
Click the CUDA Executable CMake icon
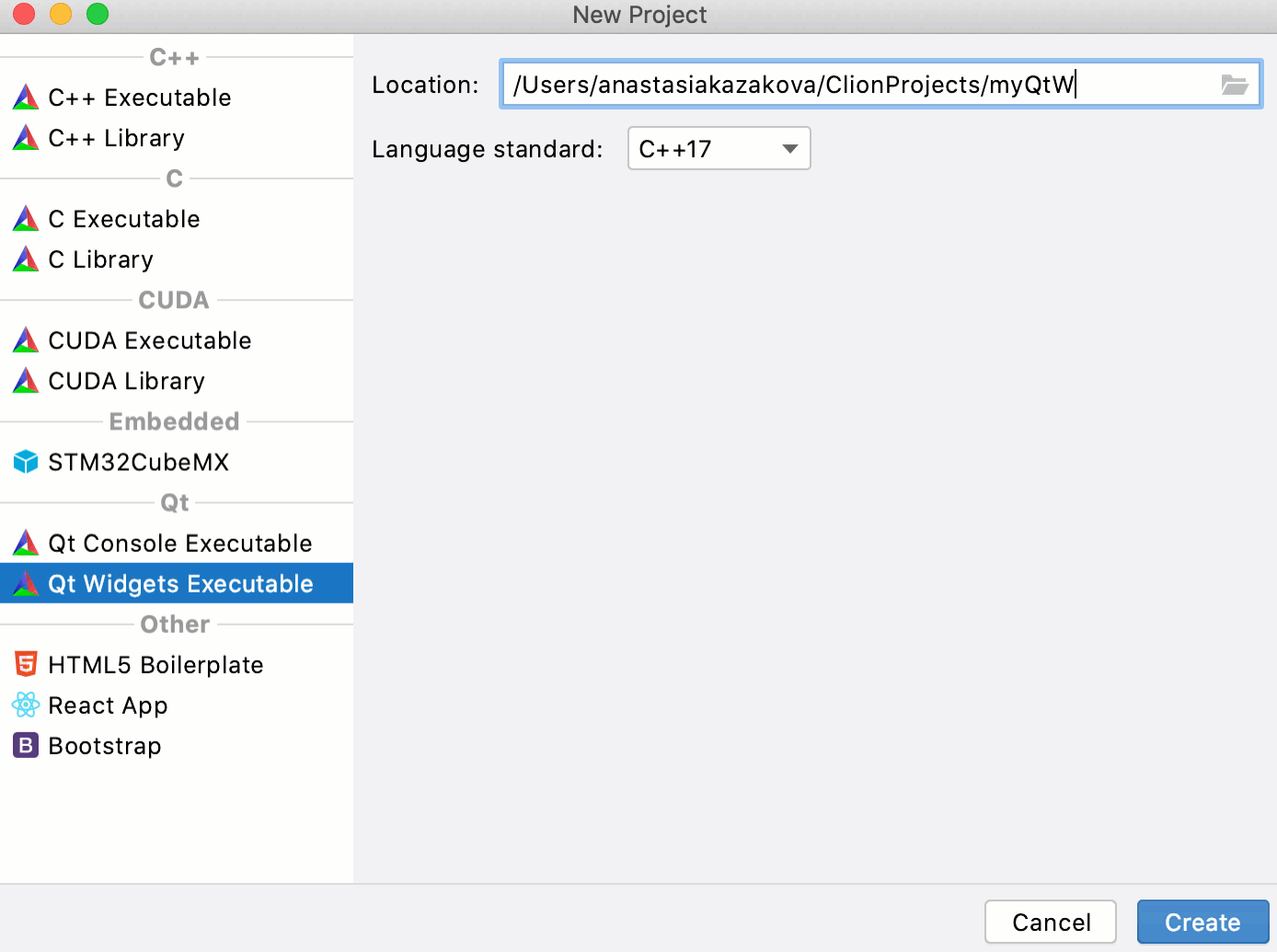pyautogui.click(x=26, y=340)
